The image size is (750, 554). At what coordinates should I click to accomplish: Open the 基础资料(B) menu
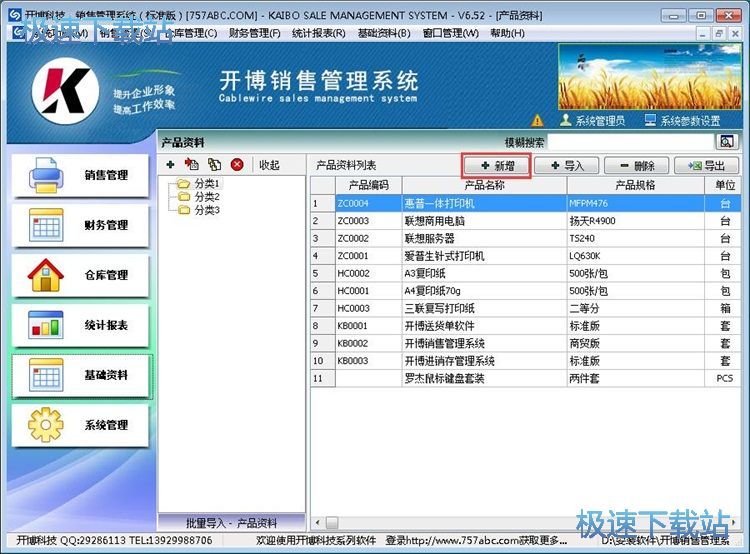coord(384,33)
